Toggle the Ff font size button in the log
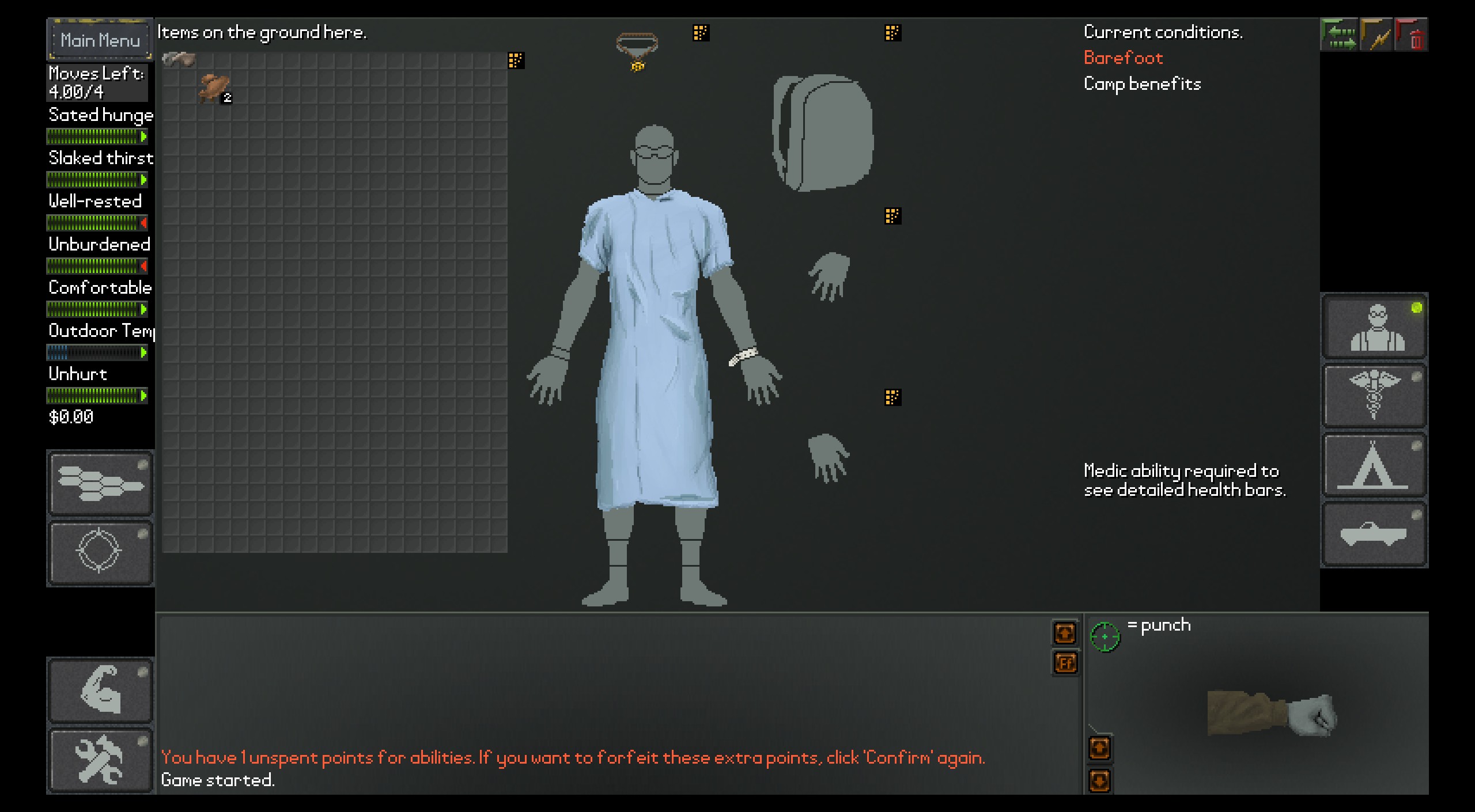This screenshot has width=1475, height=812. [x=1065, y=663]
